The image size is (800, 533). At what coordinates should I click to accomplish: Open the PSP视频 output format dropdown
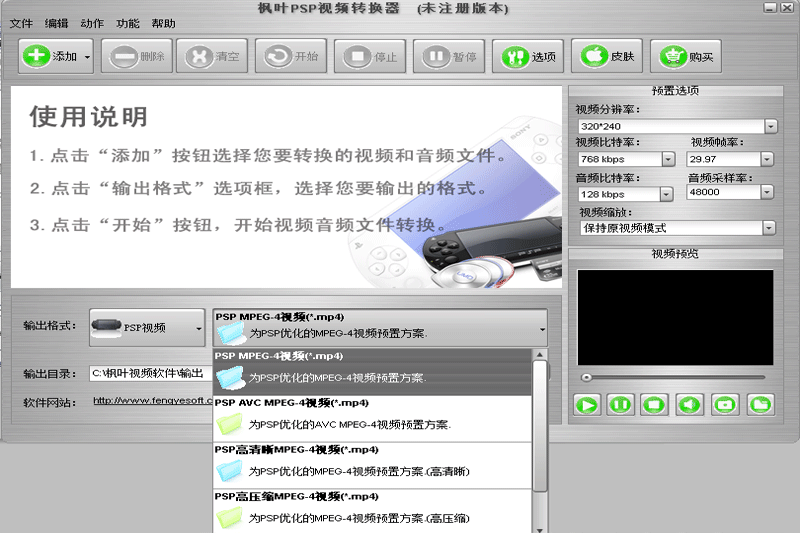147,327
